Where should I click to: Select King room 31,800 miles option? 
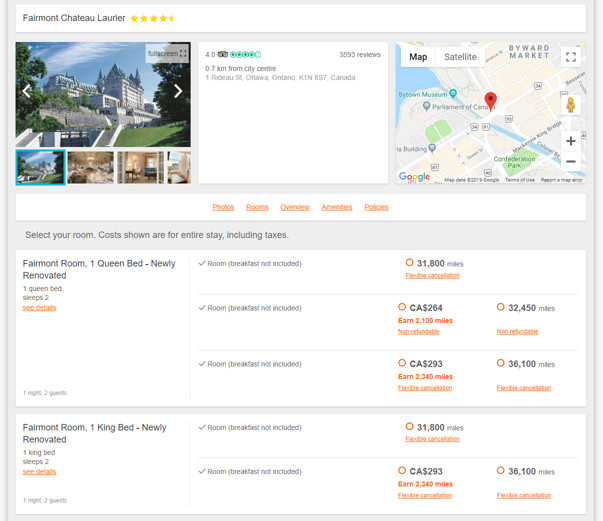click(x=409, y=426)
